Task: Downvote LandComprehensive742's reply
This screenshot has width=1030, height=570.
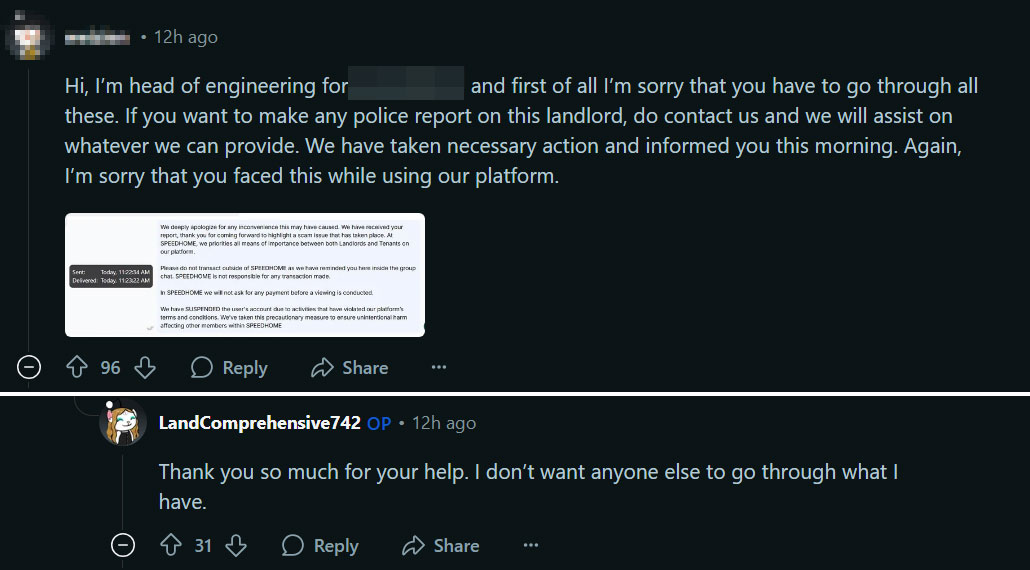Action: click(x=236, y=545)
